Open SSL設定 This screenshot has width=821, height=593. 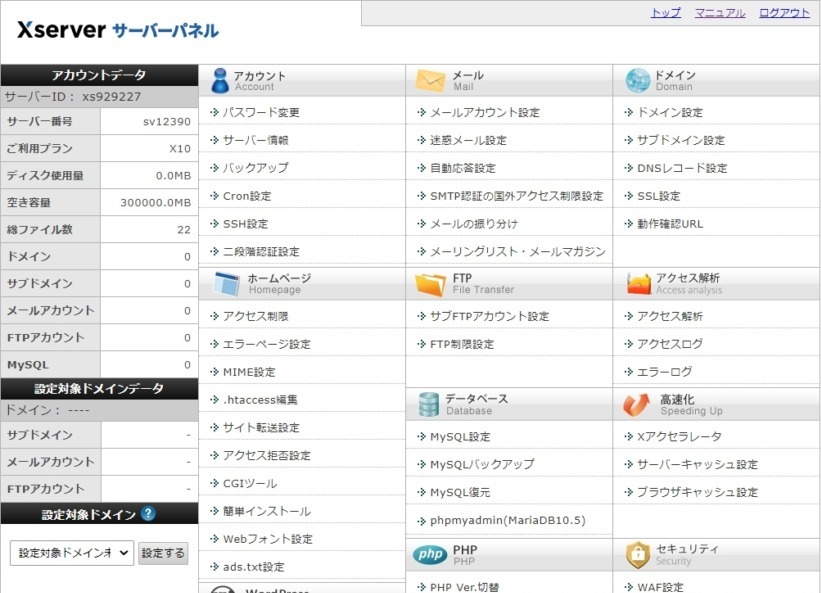click(658, 196)
